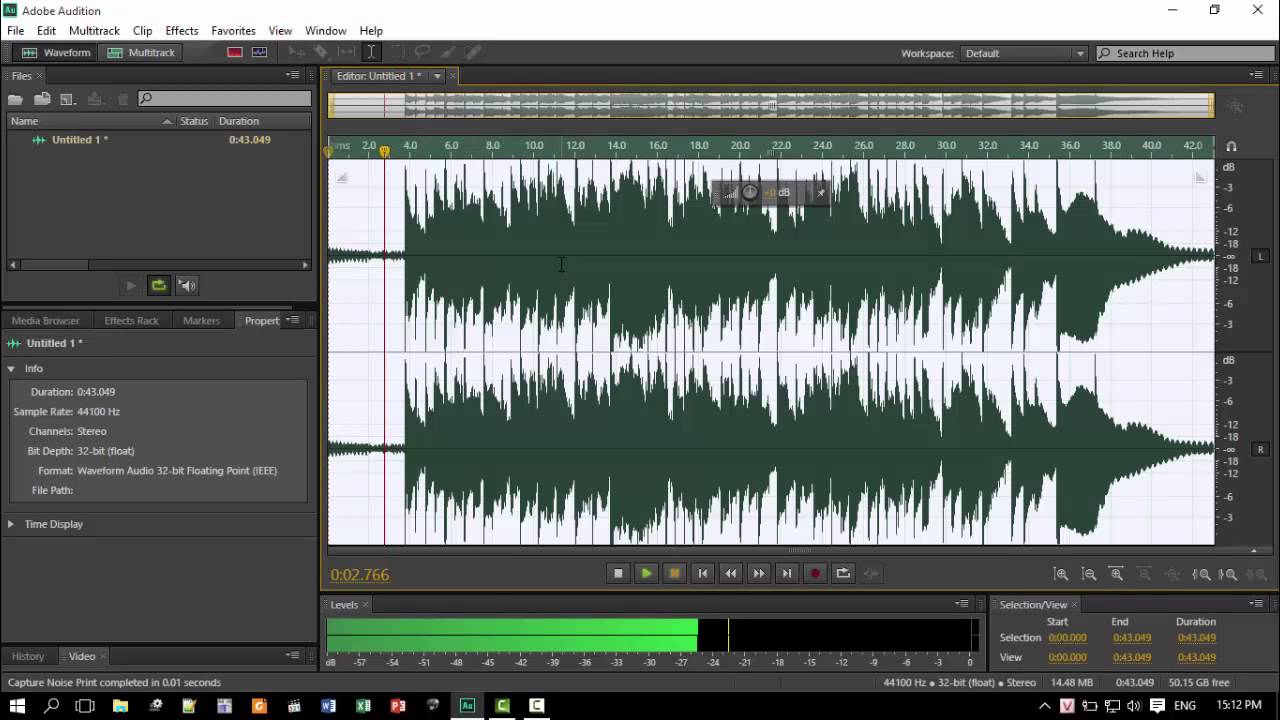The height and width of the screenshot is (720, 1280).
Task: Open Windows Start menu
Action: 17,705
